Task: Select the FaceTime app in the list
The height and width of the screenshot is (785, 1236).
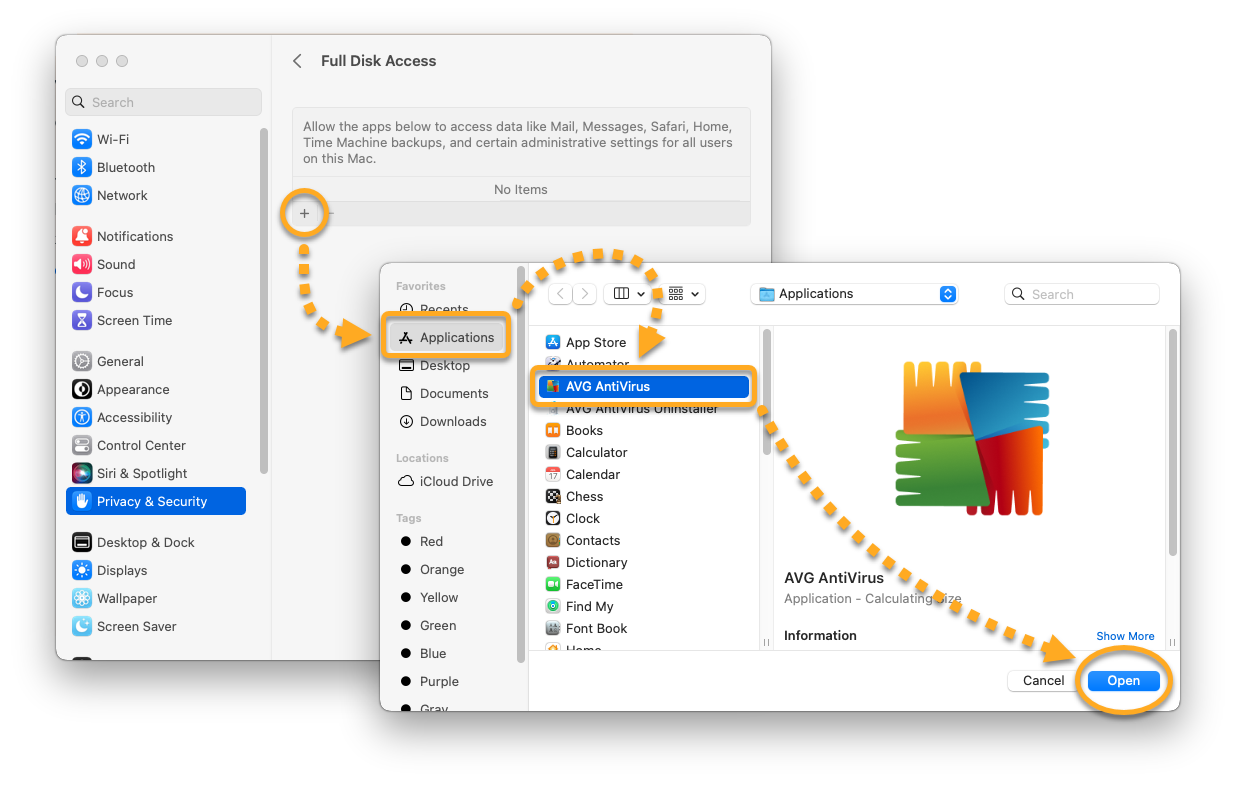Action: (x=594, y=584)
